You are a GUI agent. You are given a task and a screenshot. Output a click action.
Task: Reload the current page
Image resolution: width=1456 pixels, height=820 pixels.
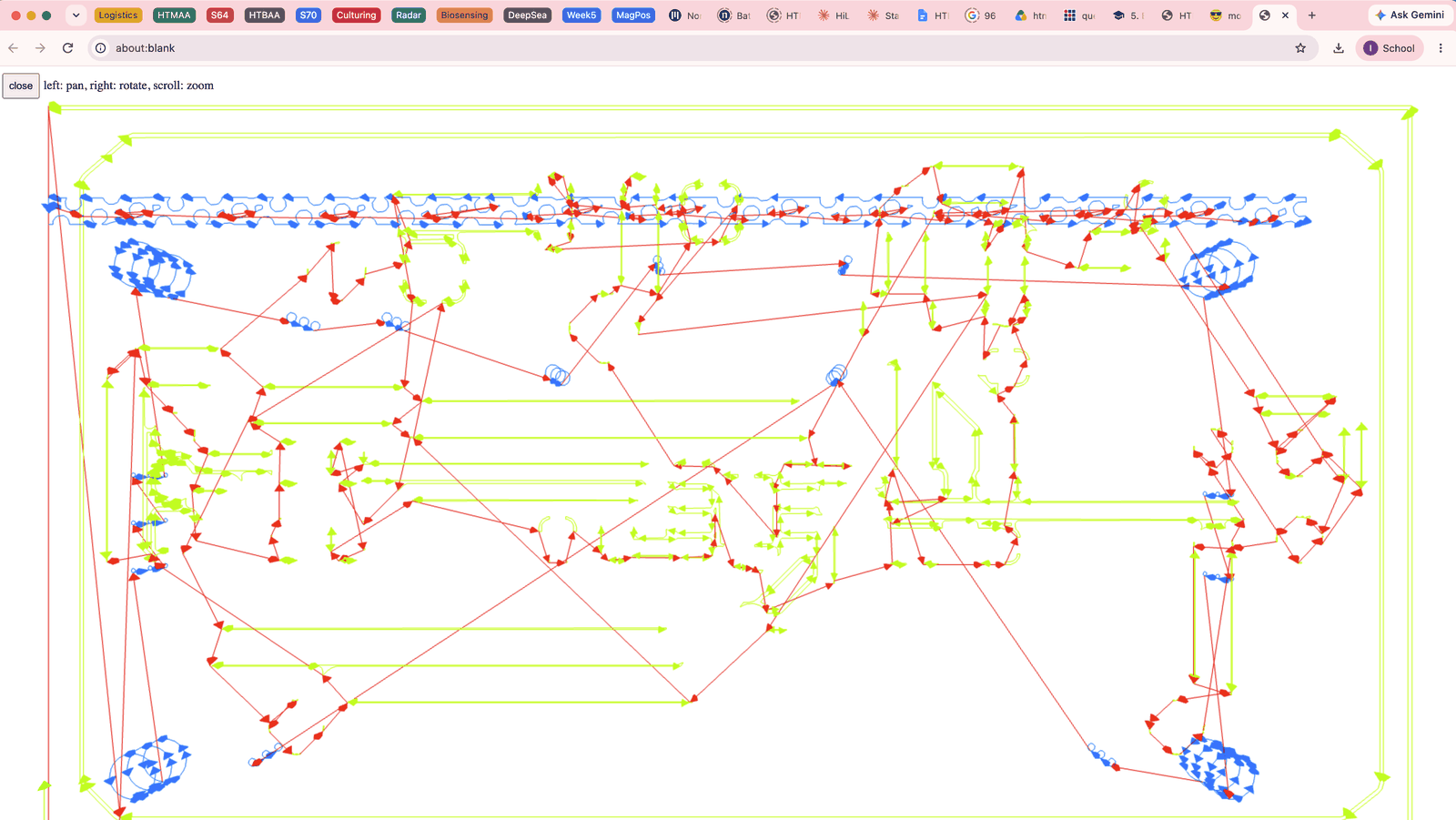click(67, 48)
